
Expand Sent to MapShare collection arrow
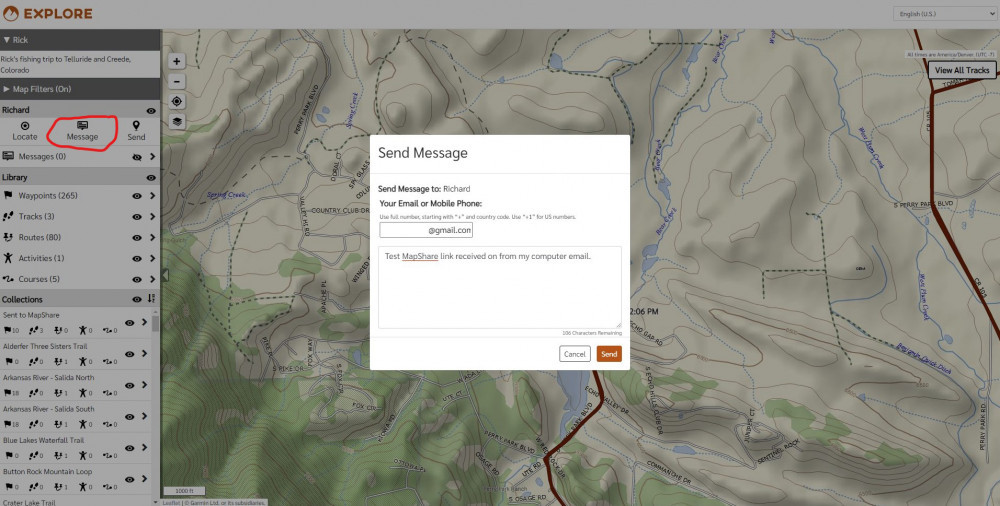pos(144,322)
